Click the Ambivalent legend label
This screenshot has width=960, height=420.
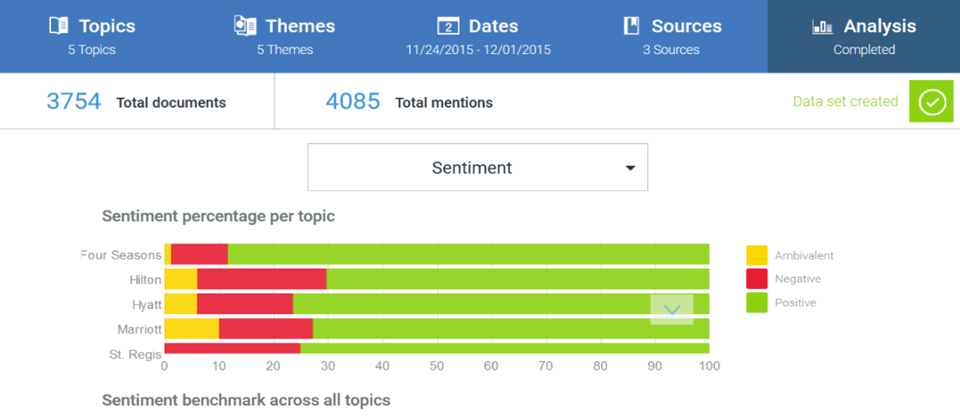coord(804,256)
